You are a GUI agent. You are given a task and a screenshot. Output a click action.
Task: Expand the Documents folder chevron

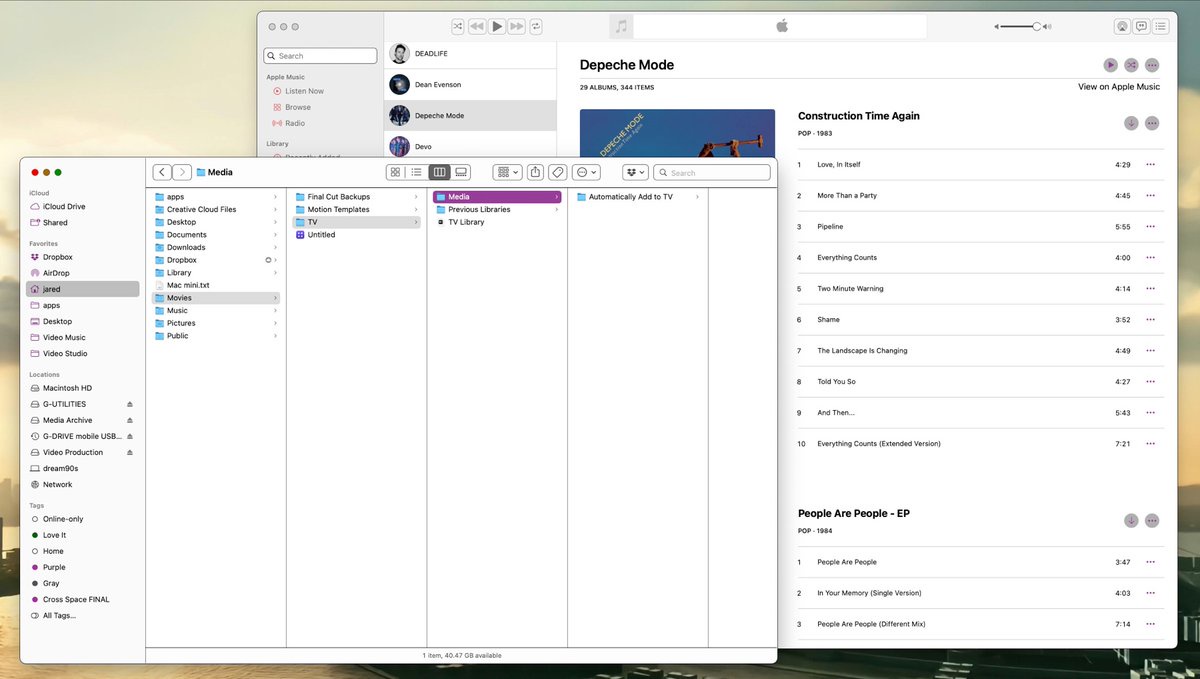click(276, 235)
